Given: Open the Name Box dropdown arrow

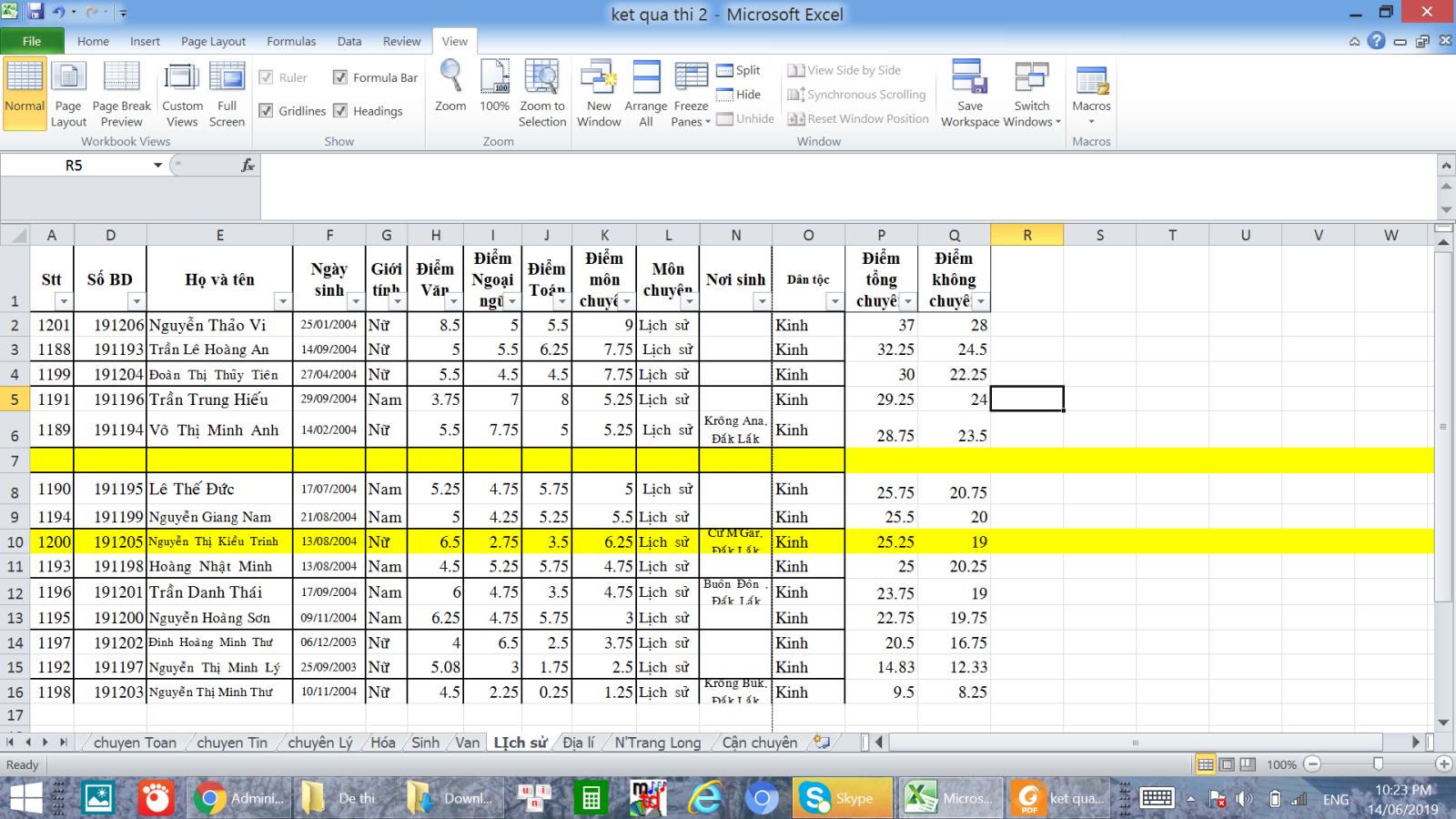Looking at the screenshot, I should point(157,166).
